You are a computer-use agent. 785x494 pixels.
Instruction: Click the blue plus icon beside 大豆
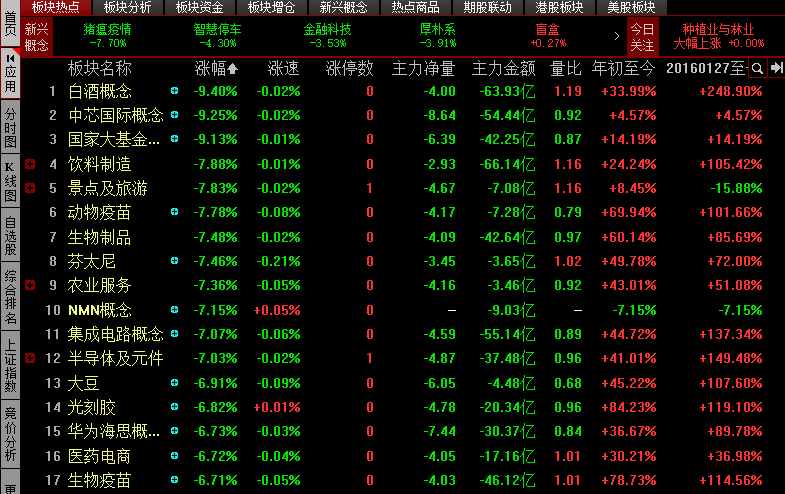174,382
